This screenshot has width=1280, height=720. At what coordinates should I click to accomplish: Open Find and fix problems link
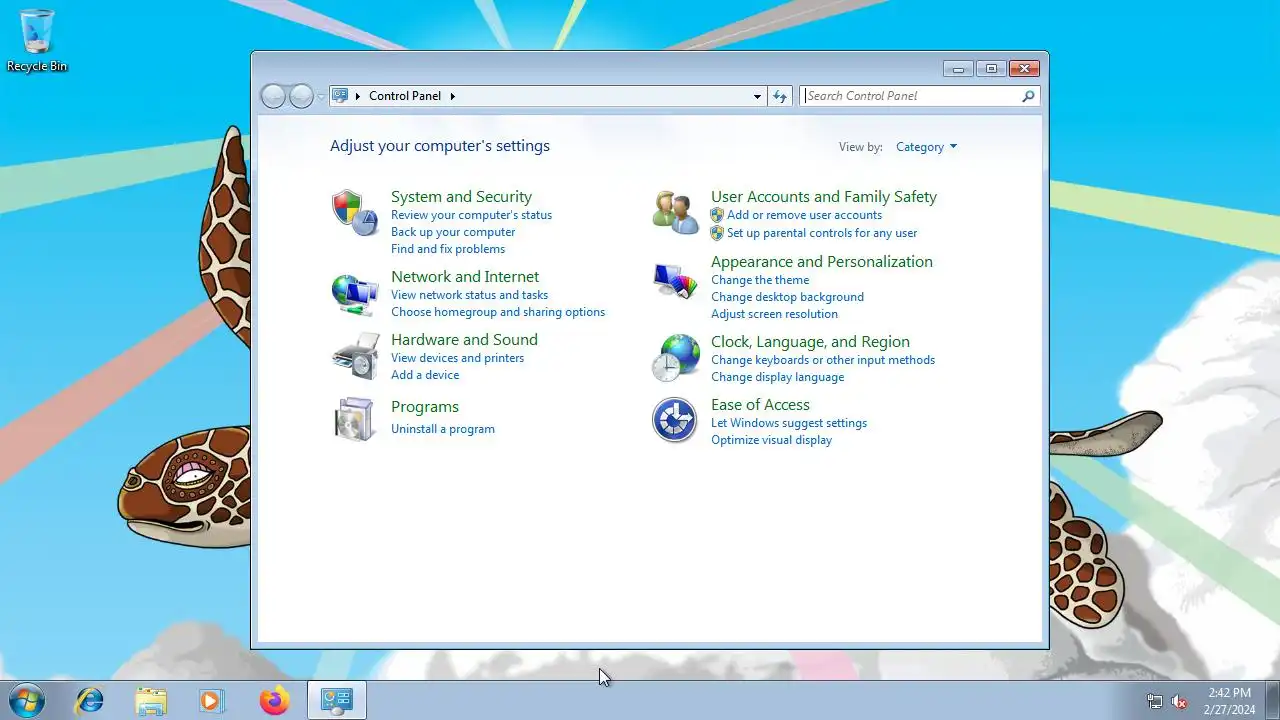click(x=448, y=249)
